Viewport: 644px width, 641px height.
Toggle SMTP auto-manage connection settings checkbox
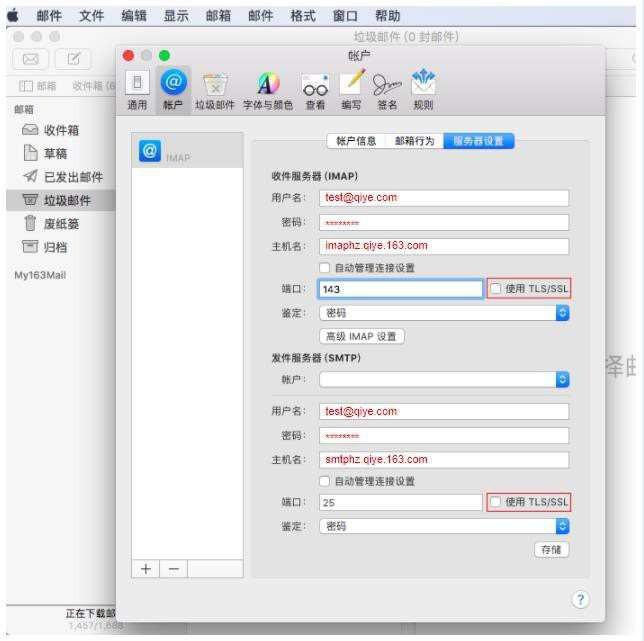[324, 481]
